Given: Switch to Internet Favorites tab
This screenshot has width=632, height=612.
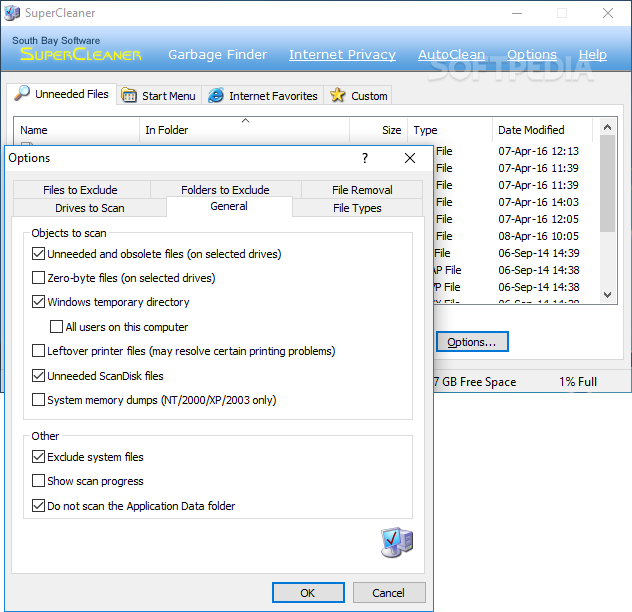Looking at the screenshot, I should tap(263, 96).
